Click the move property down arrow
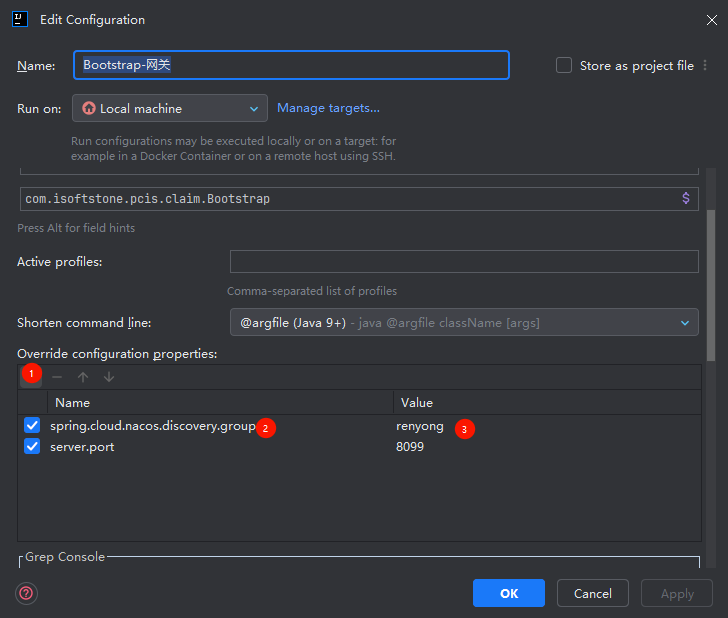 pyautogui.click(x=109, y=377)
